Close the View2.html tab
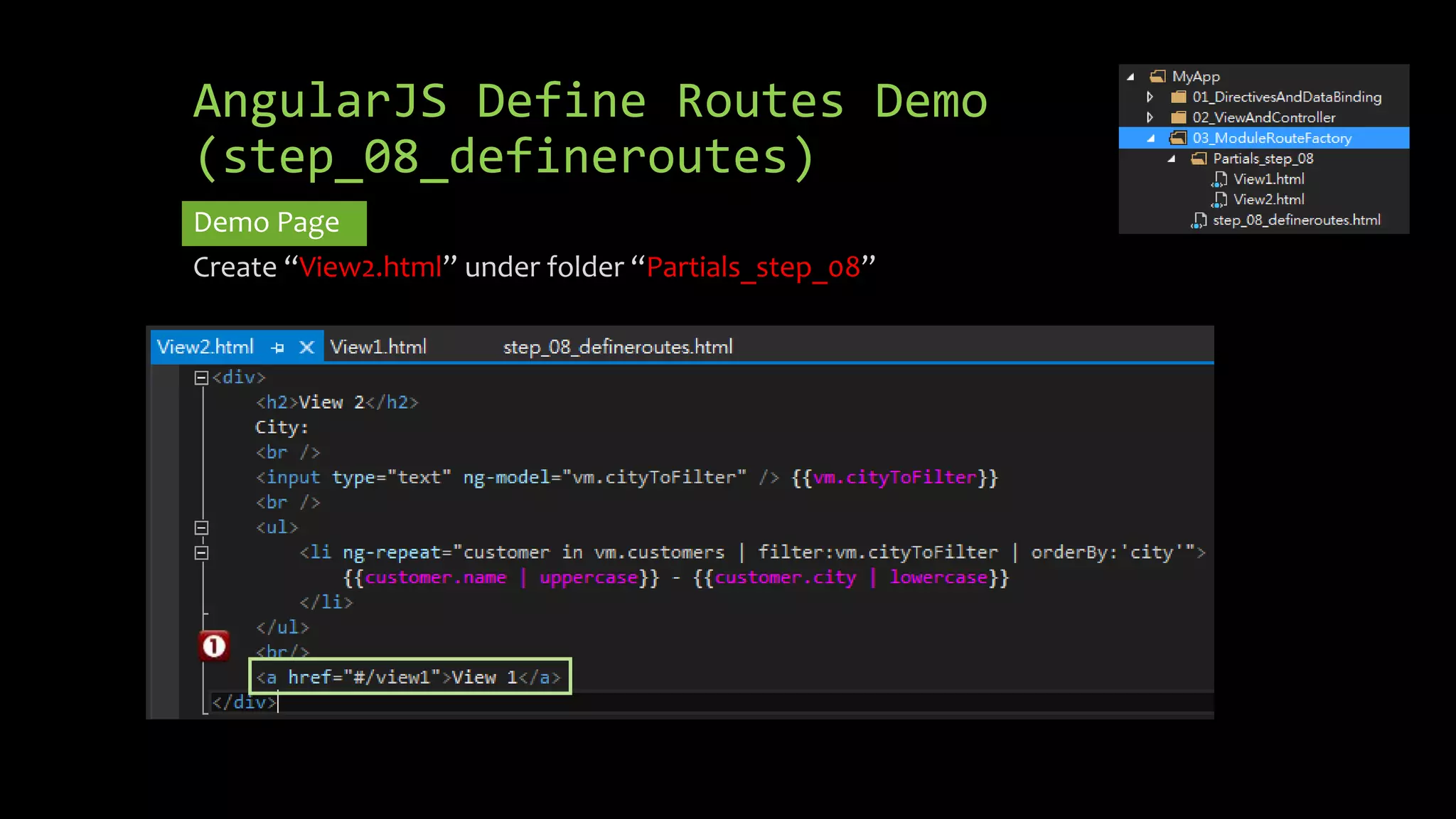 [306, 347]
